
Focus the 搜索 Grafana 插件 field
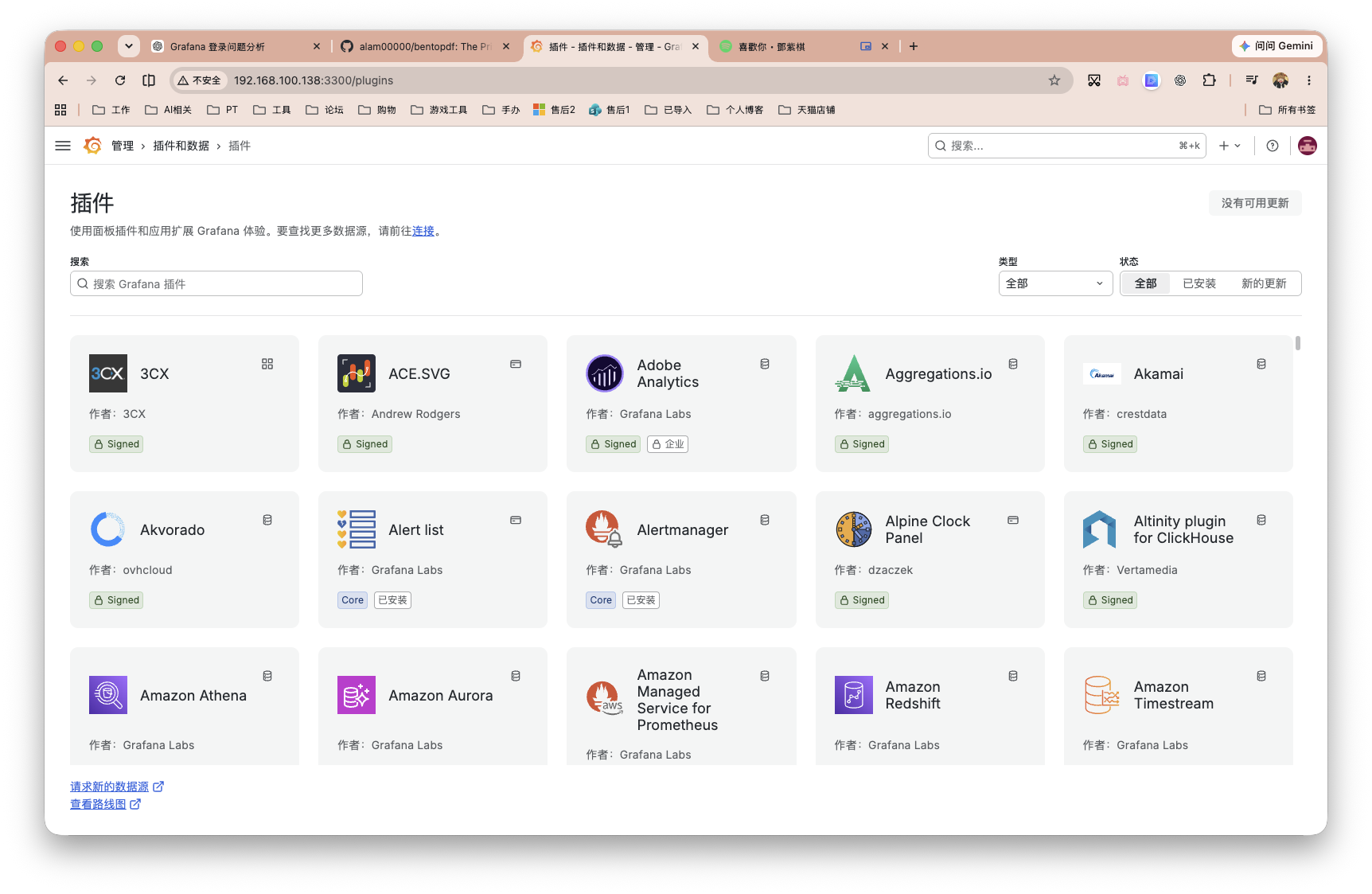(x=216, y=283)
